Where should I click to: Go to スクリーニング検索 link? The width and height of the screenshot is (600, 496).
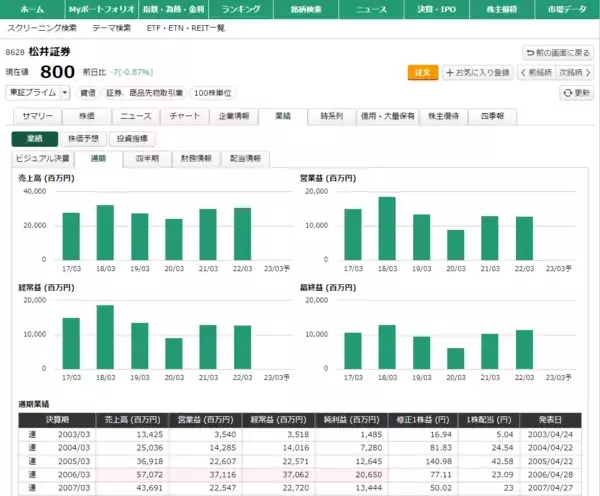tap(42, 28)
